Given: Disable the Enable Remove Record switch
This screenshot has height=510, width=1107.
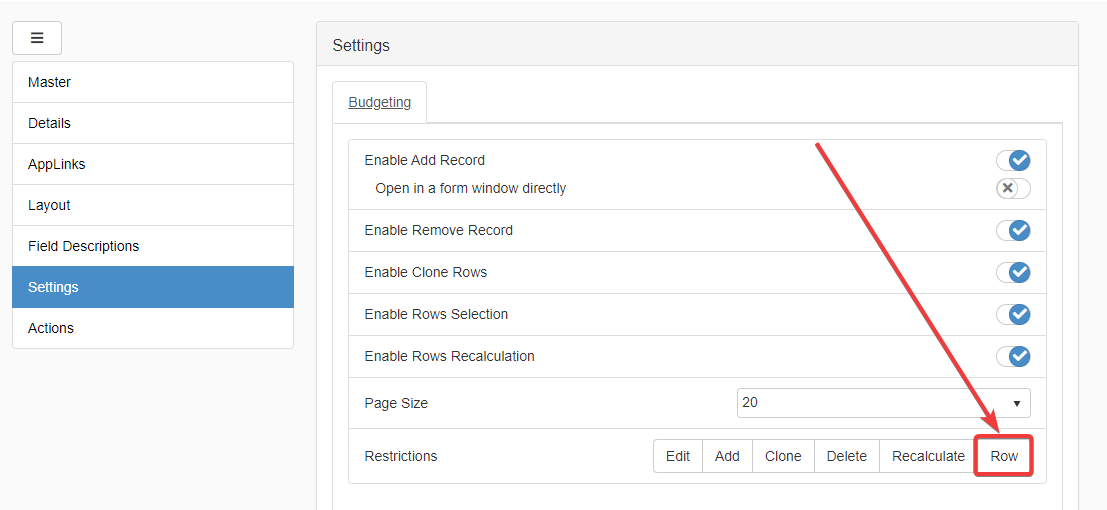Looking at the screenshot, I should tap(1013, 230).
